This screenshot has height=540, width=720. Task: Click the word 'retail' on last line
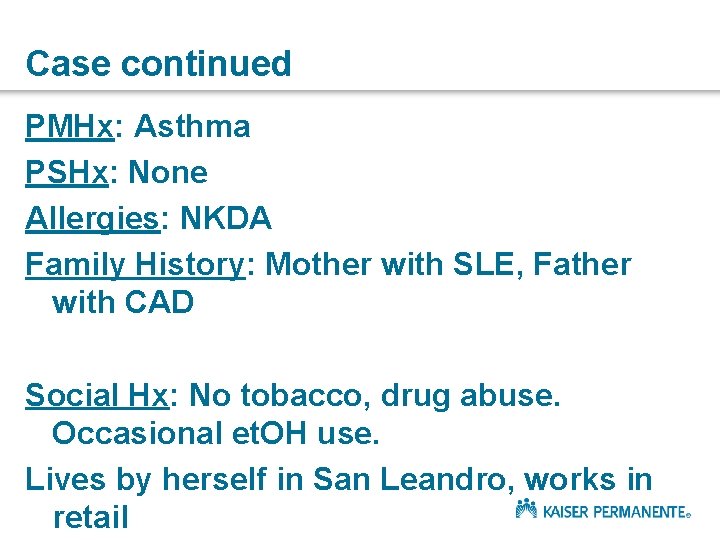[x=90, y=517]
